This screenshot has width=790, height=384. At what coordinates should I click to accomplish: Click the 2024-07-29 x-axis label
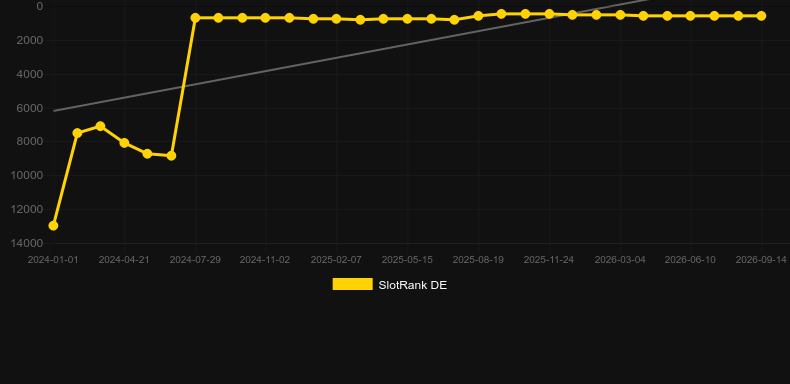[194, 260]
